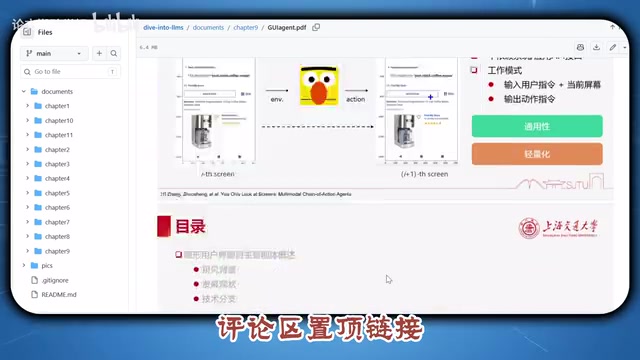Select chapter11 folder name
The width and height of the screenshot is (640, 360).
point(59,135)
